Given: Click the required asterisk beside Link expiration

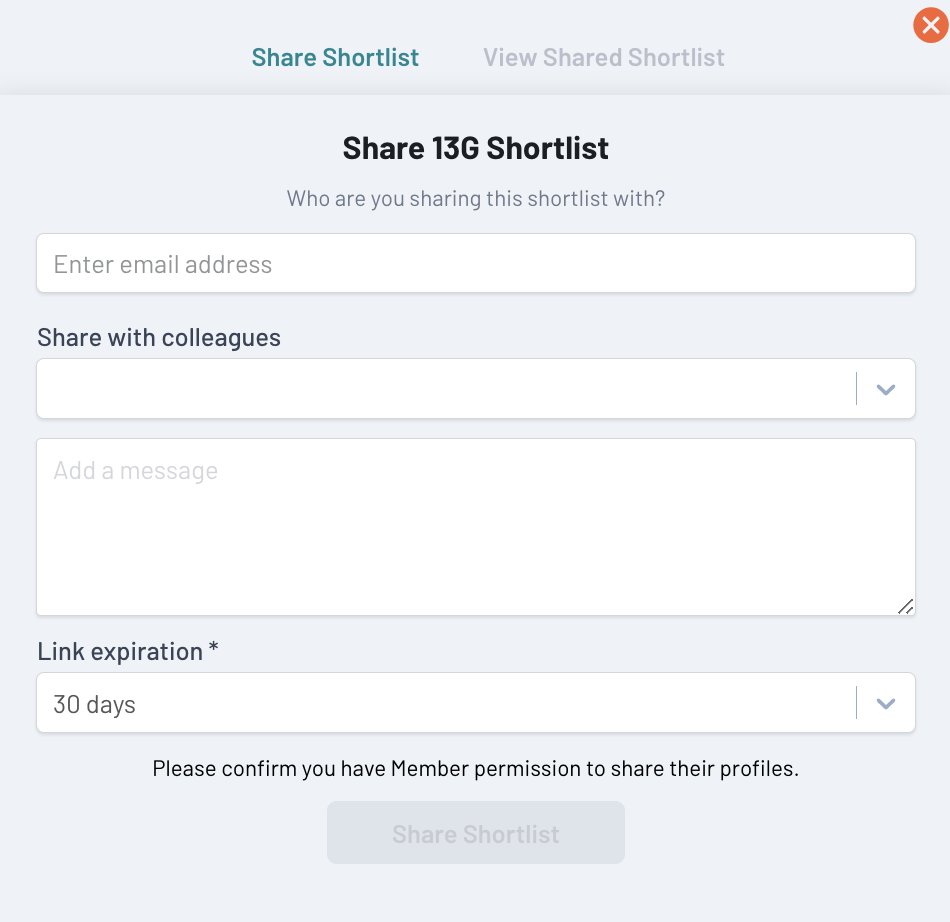Looking at the screenshot, I should 214,650.
